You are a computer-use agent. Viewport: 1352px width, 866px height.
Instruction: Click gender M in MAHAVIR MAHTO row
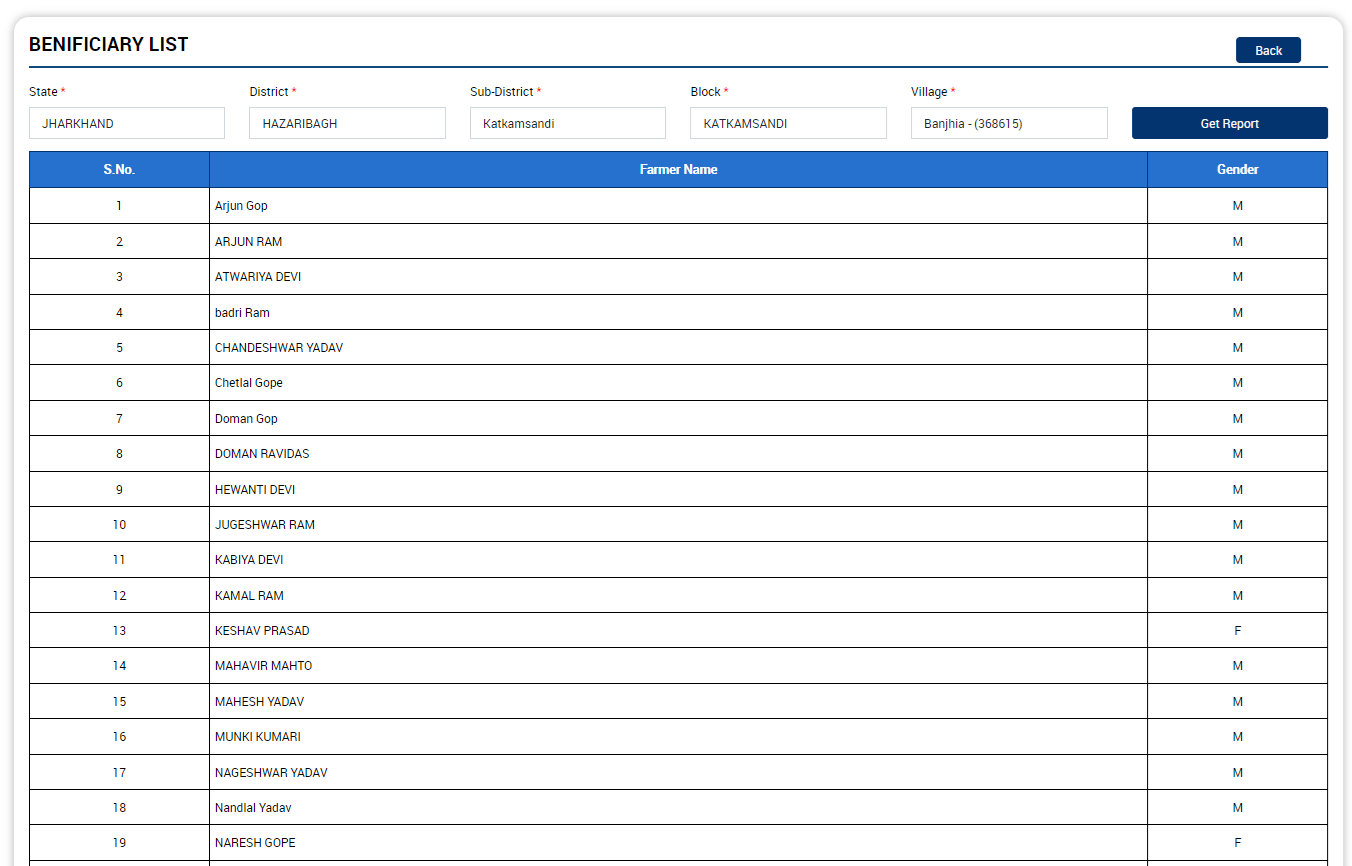[1237, 666]
